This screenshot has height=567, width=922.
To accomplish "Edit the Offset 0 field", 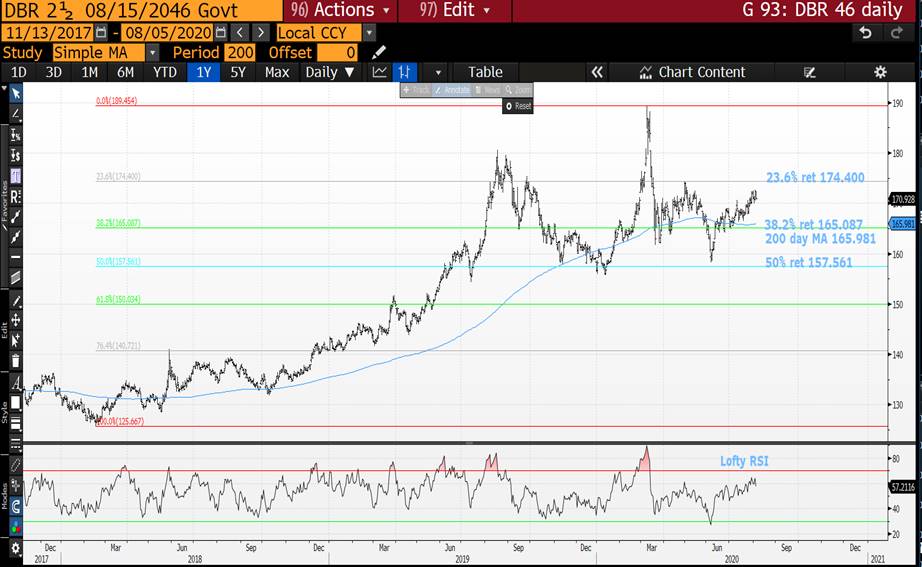I will [337, 52].
